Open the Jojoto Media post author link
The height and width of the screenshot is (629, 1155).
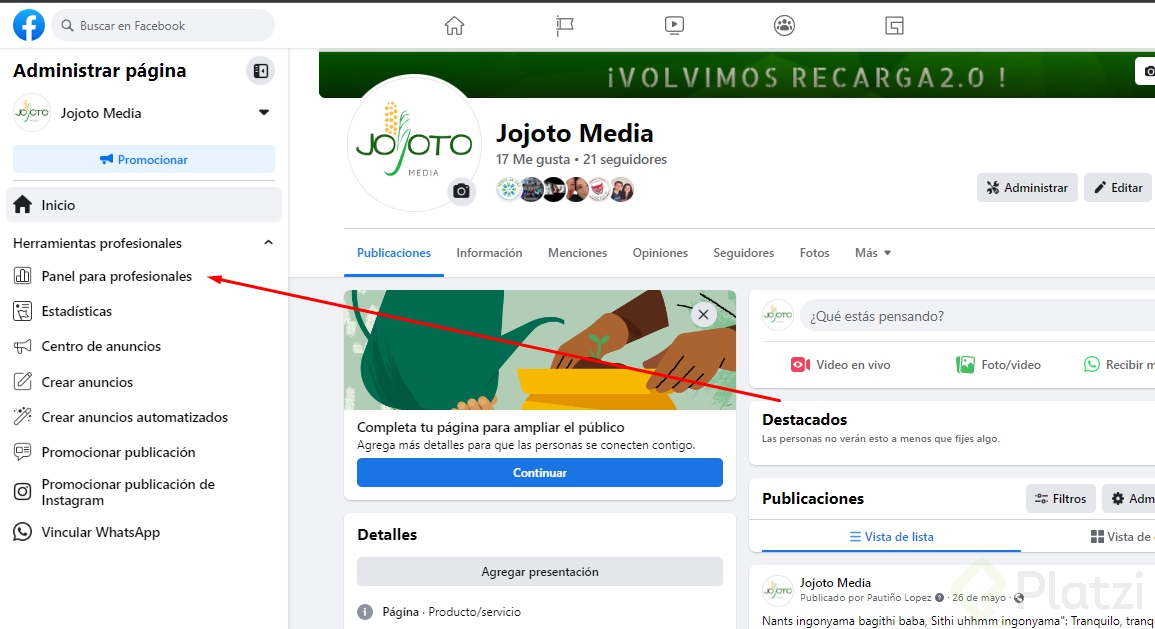(835, 583)
